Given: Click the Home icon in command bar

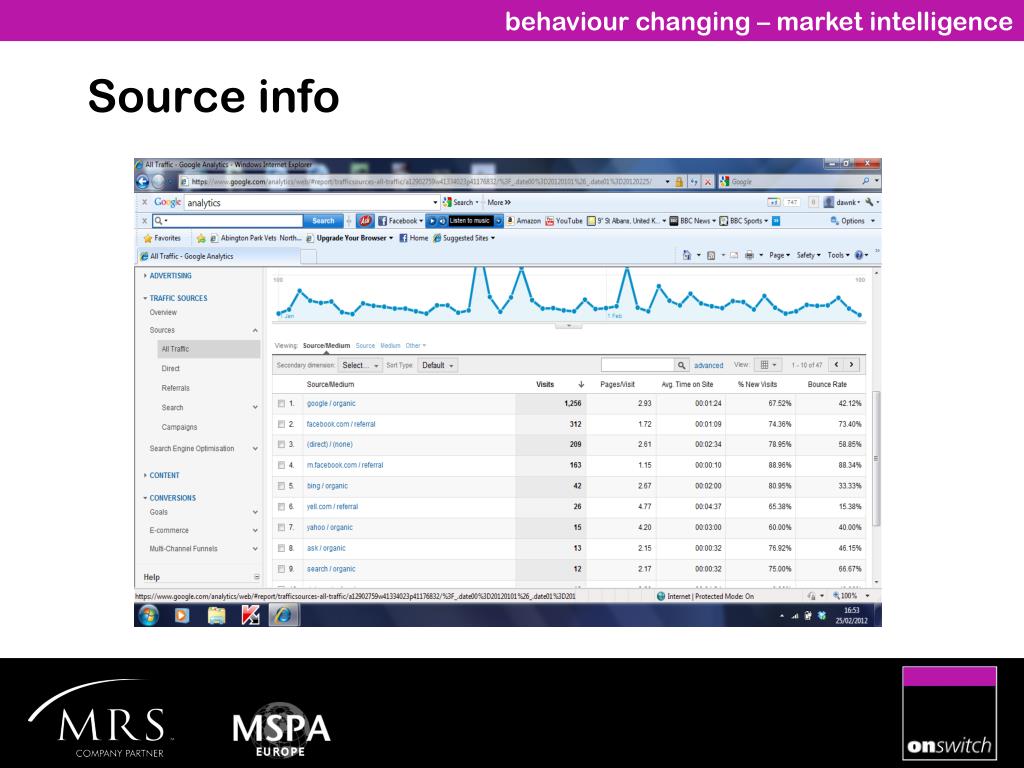Looking at the screenshot, I should point(686,255).
